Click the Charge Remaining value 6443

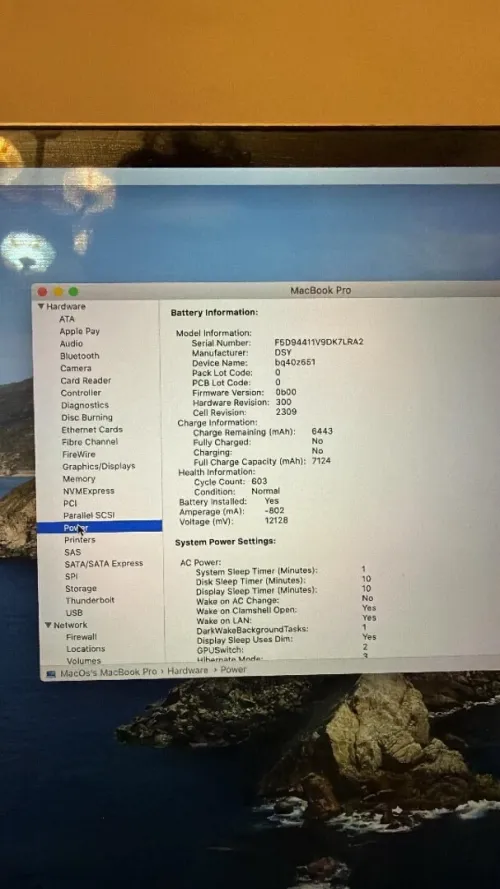[x=322, y=431]
